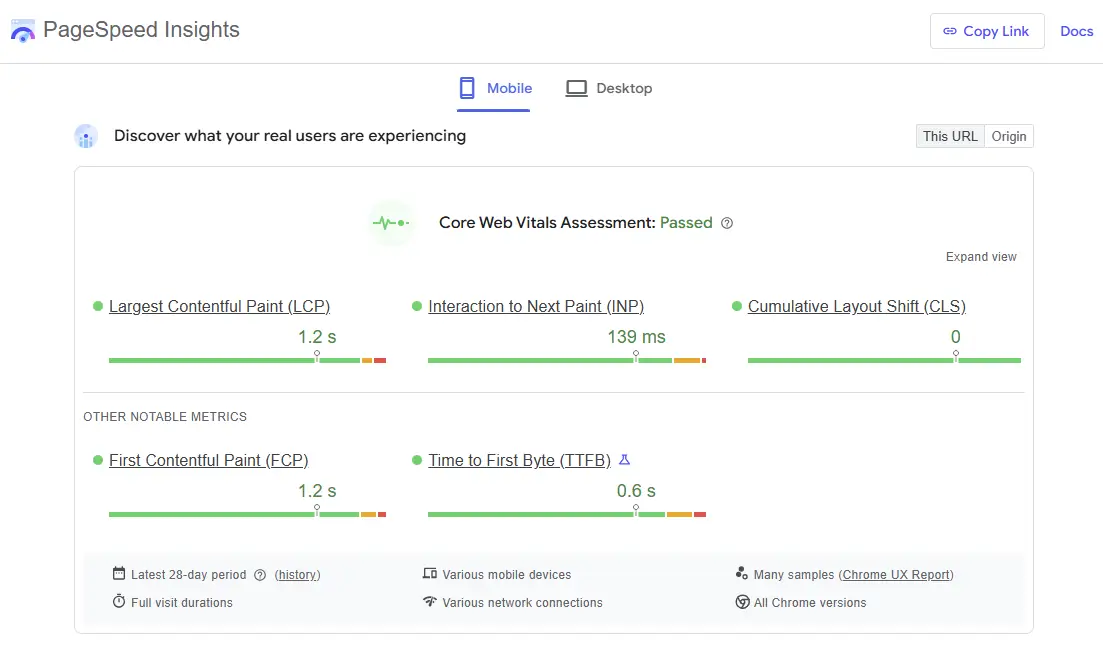
Task: Click Various network connections text
Action: (523, 603)
